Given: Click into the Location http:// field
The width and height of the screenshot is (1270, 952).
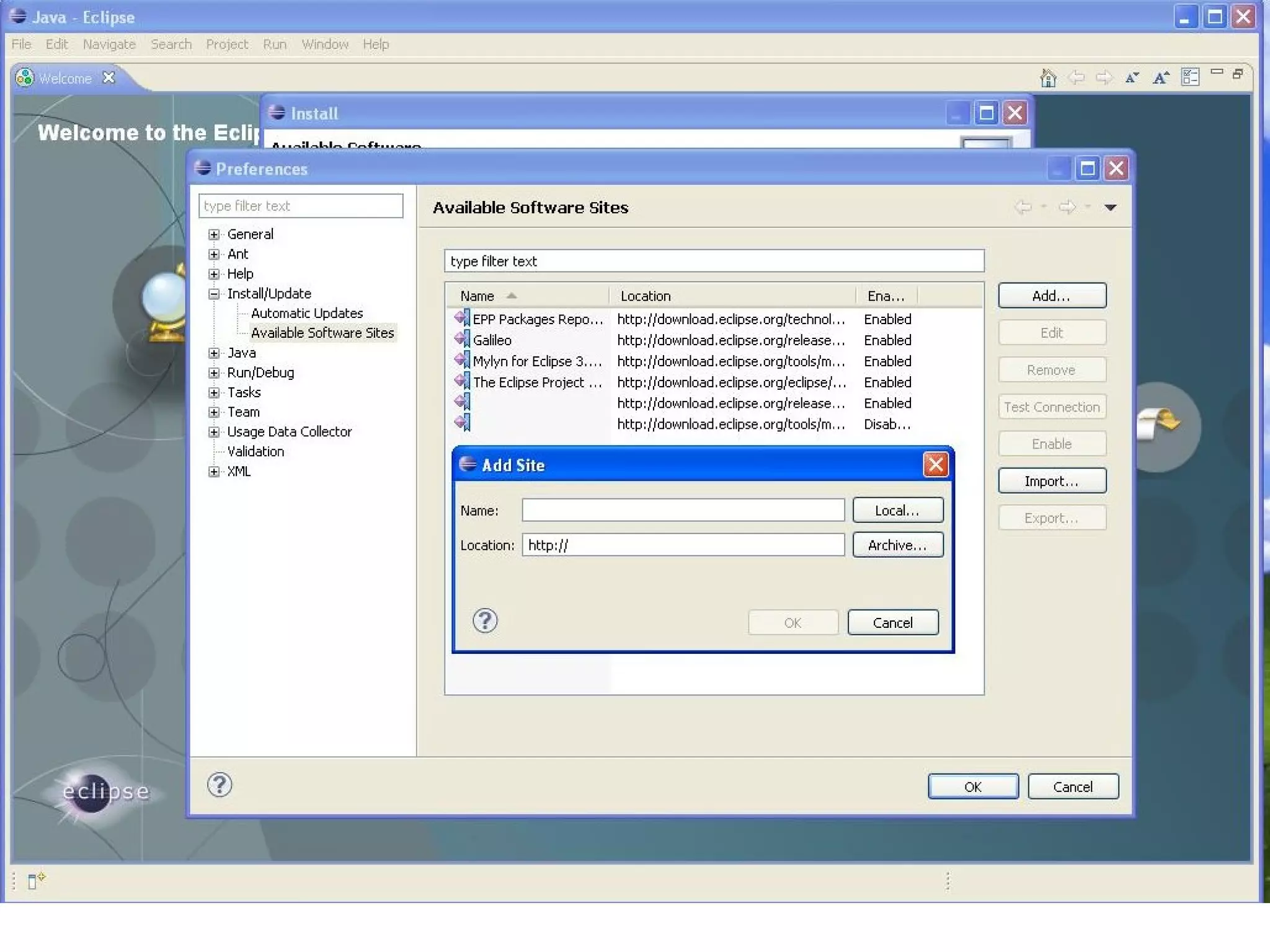Looking at the screenshot, I should (682, 545).
